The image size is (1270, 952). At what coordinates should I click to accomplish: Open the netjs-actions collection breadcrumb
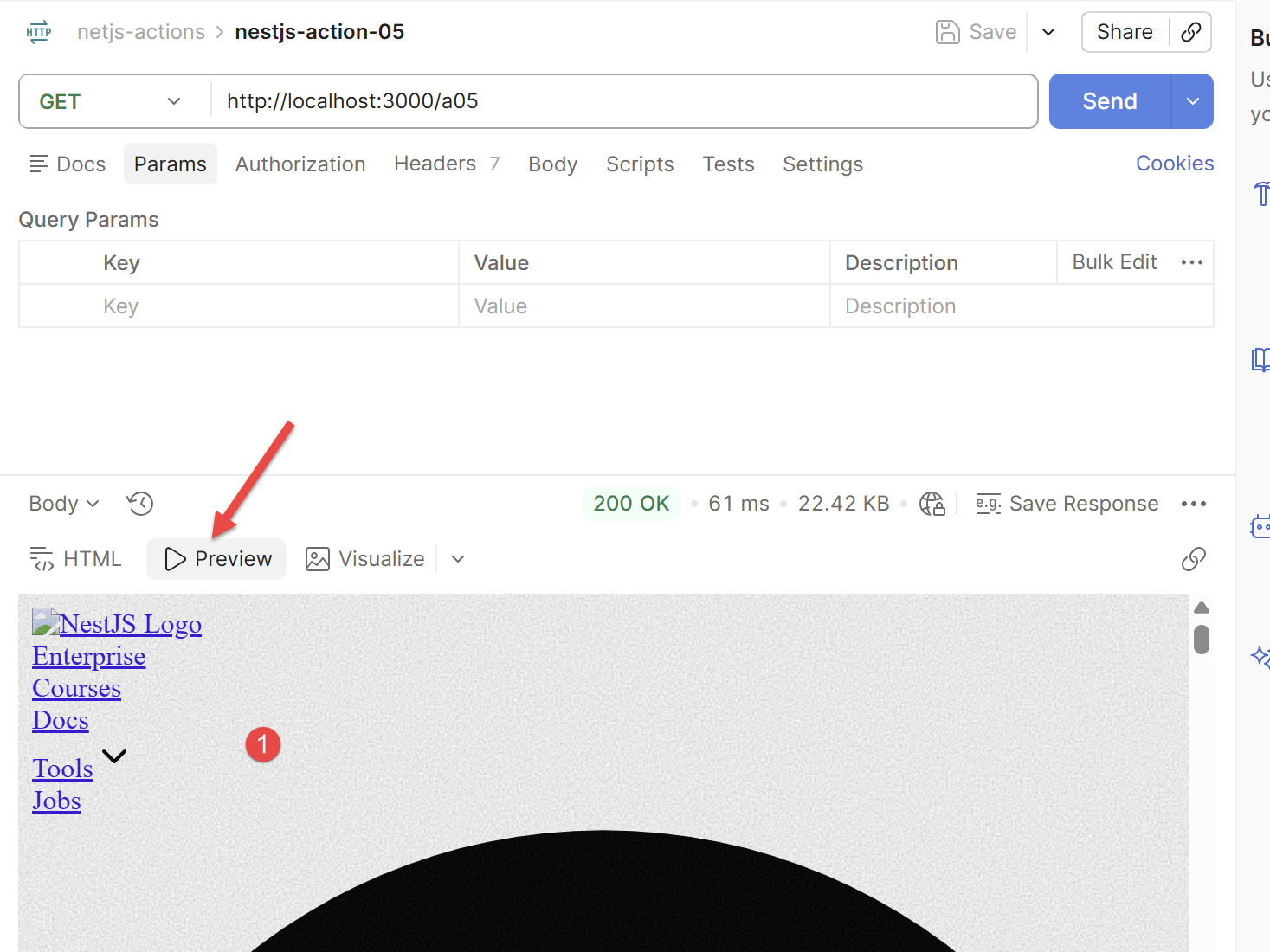click(141, 32)
